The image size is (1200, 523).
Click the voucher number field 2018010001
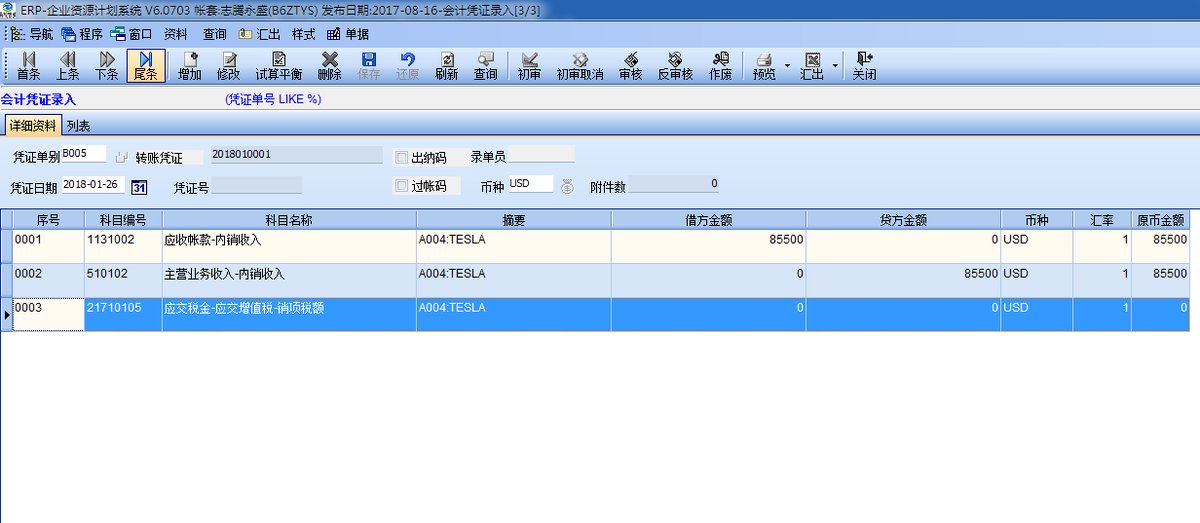[296, 155]
